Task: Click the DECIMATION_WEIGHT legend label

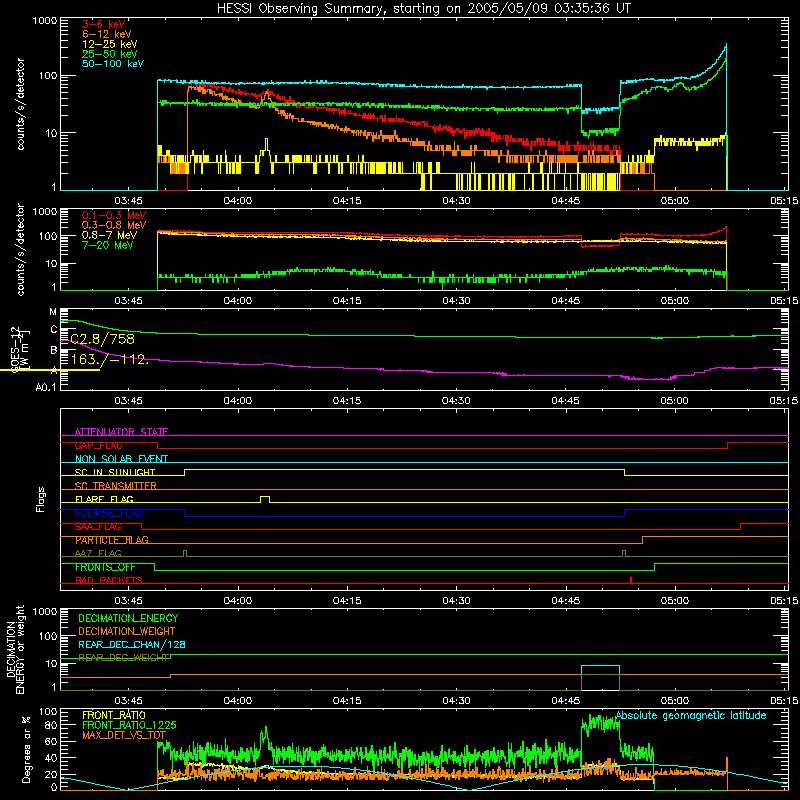Action: (x=127, y=631)
